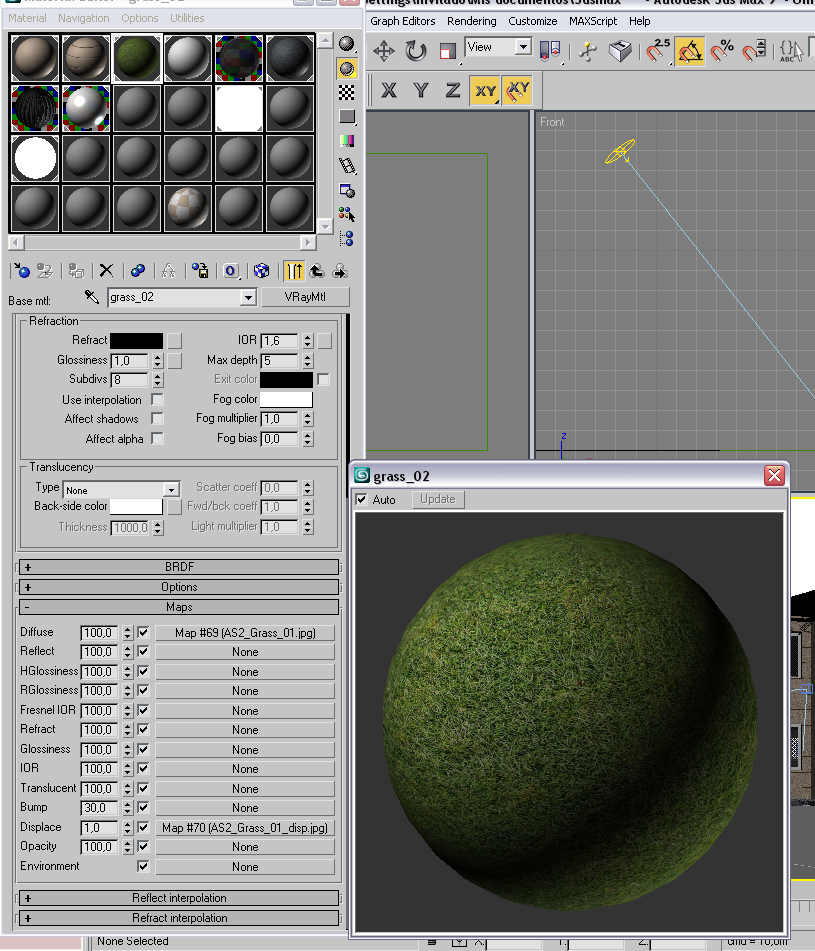This screenshot has width=815, height=951.
Task: Click the Back-side color swatch
Action: (x=136, y=506)
